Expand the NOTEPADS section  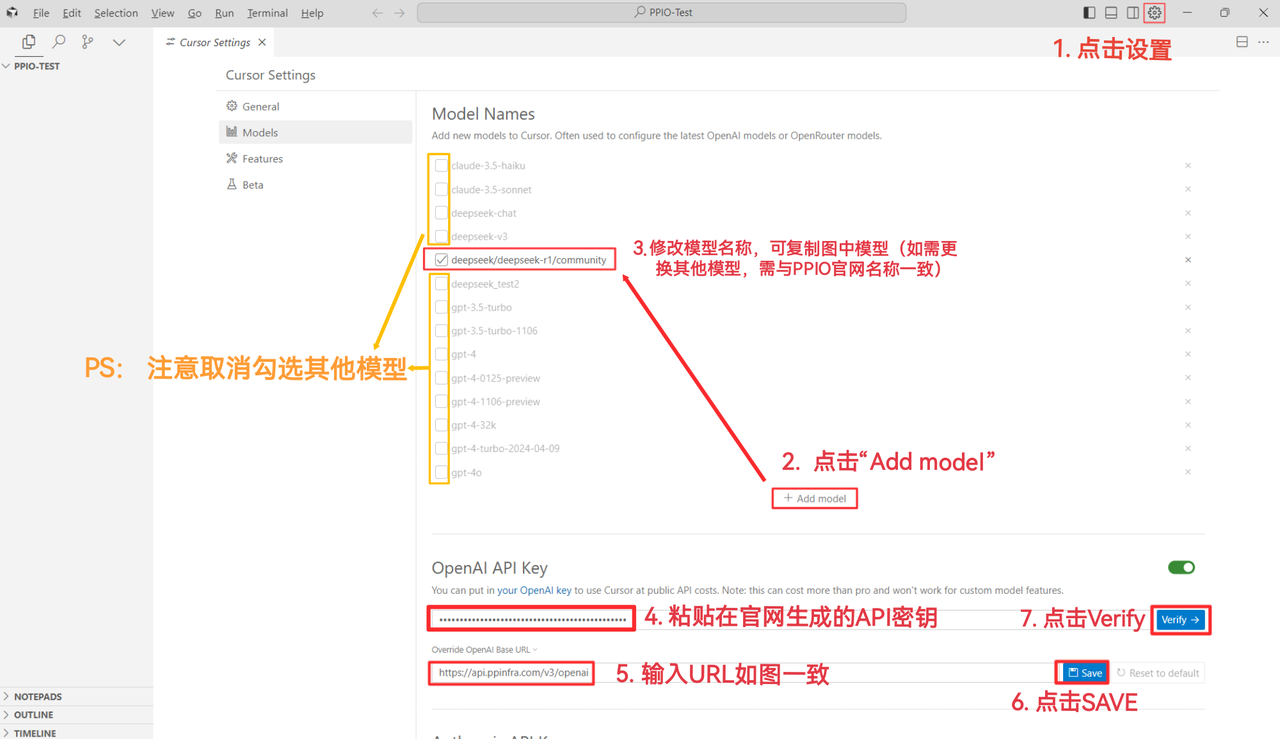(x=77, y=696)
